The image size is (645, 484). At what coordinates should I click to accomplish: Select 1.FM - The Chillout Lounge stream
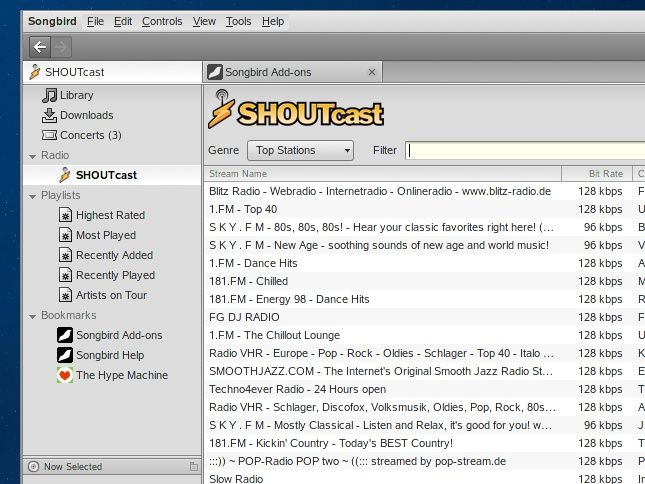[x=425, y=335]
